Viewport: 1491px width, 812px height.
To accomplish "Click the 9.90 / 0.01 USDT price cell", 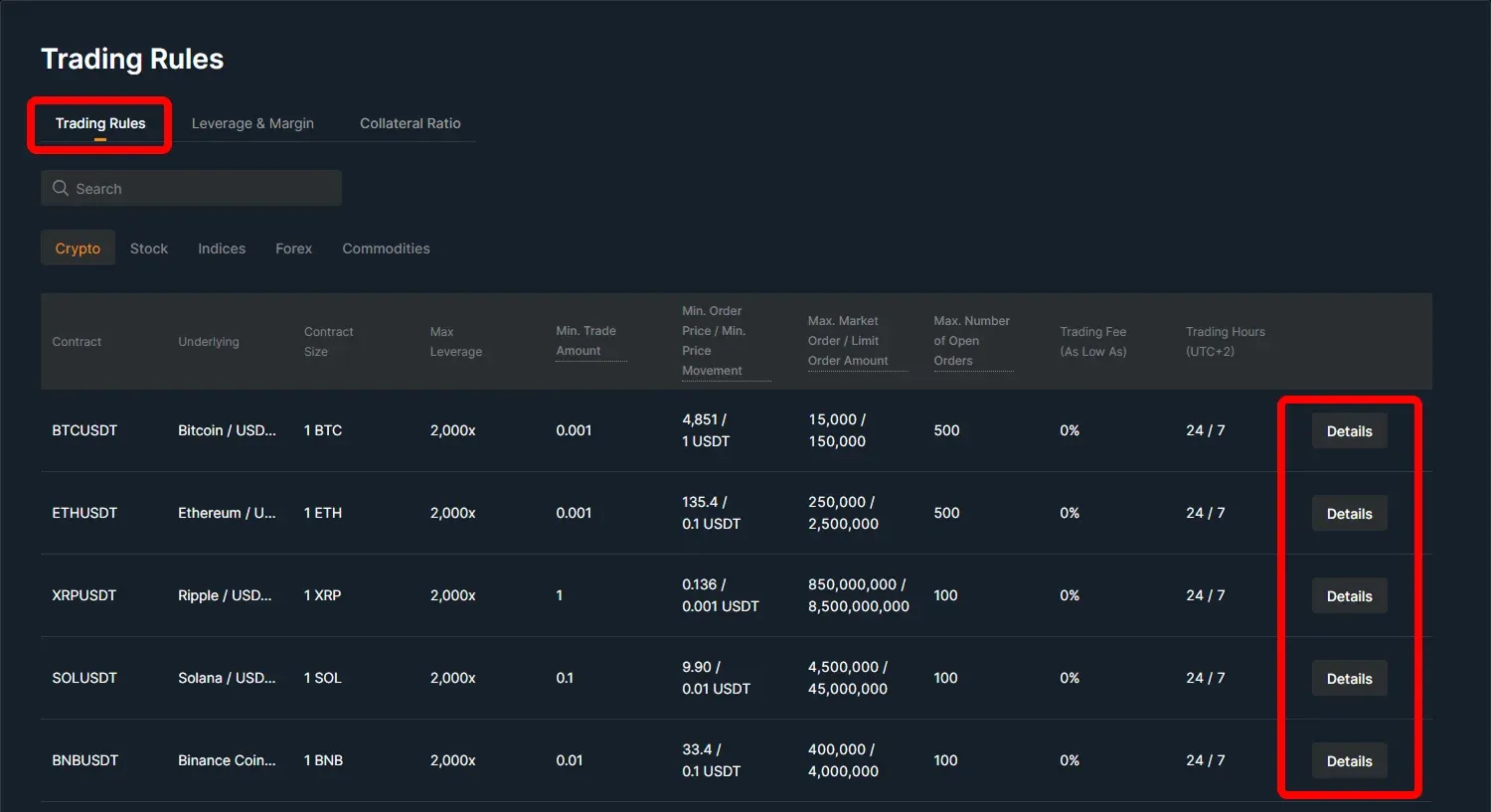I will (716, 678).
